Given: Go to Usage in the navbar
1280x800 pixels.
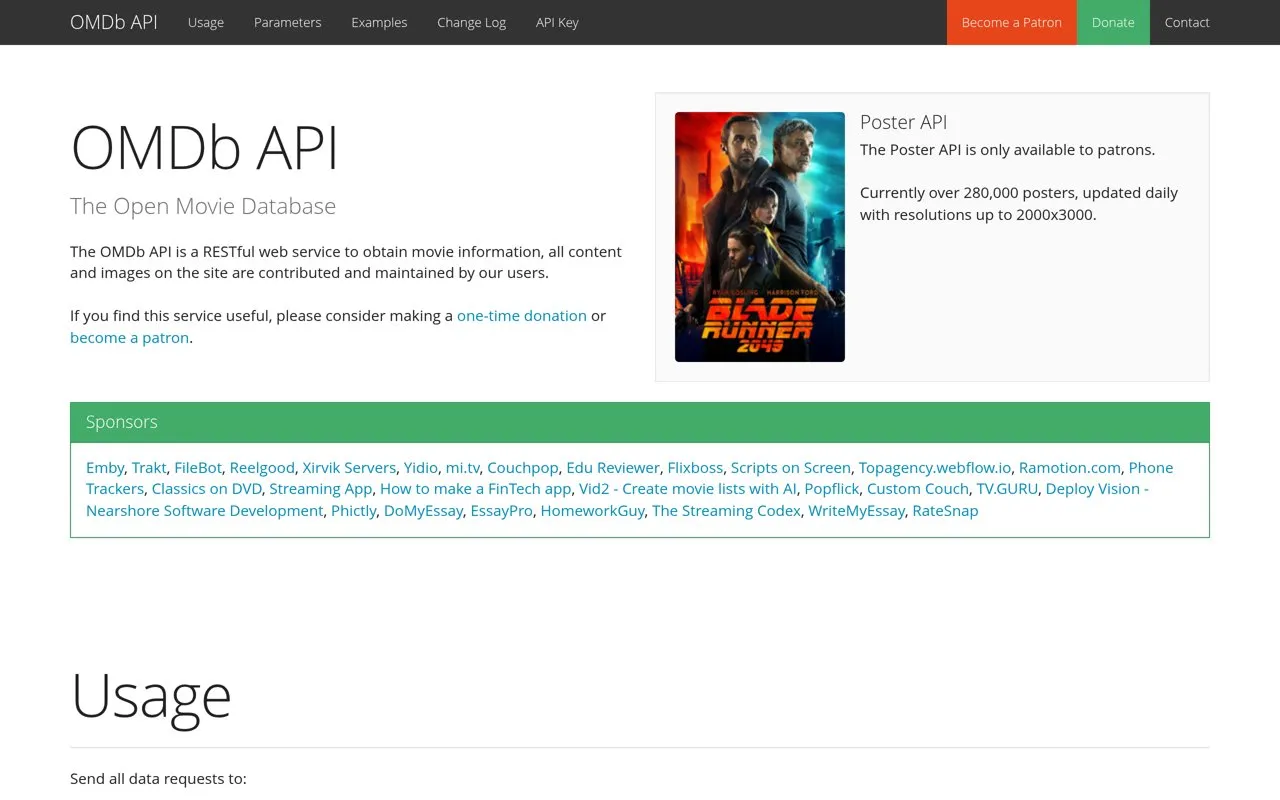Looking at the screenshot, I should (206, 22).
